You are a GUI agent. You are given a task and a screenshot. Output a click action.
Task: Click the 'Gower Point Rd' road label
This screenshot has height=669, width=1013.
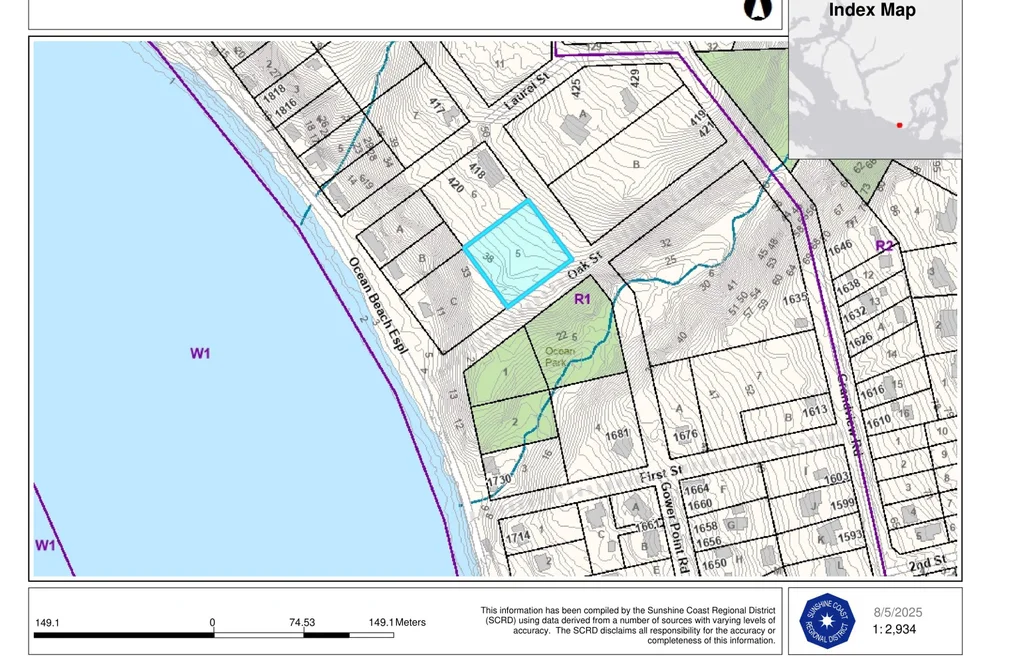[676, 528]
